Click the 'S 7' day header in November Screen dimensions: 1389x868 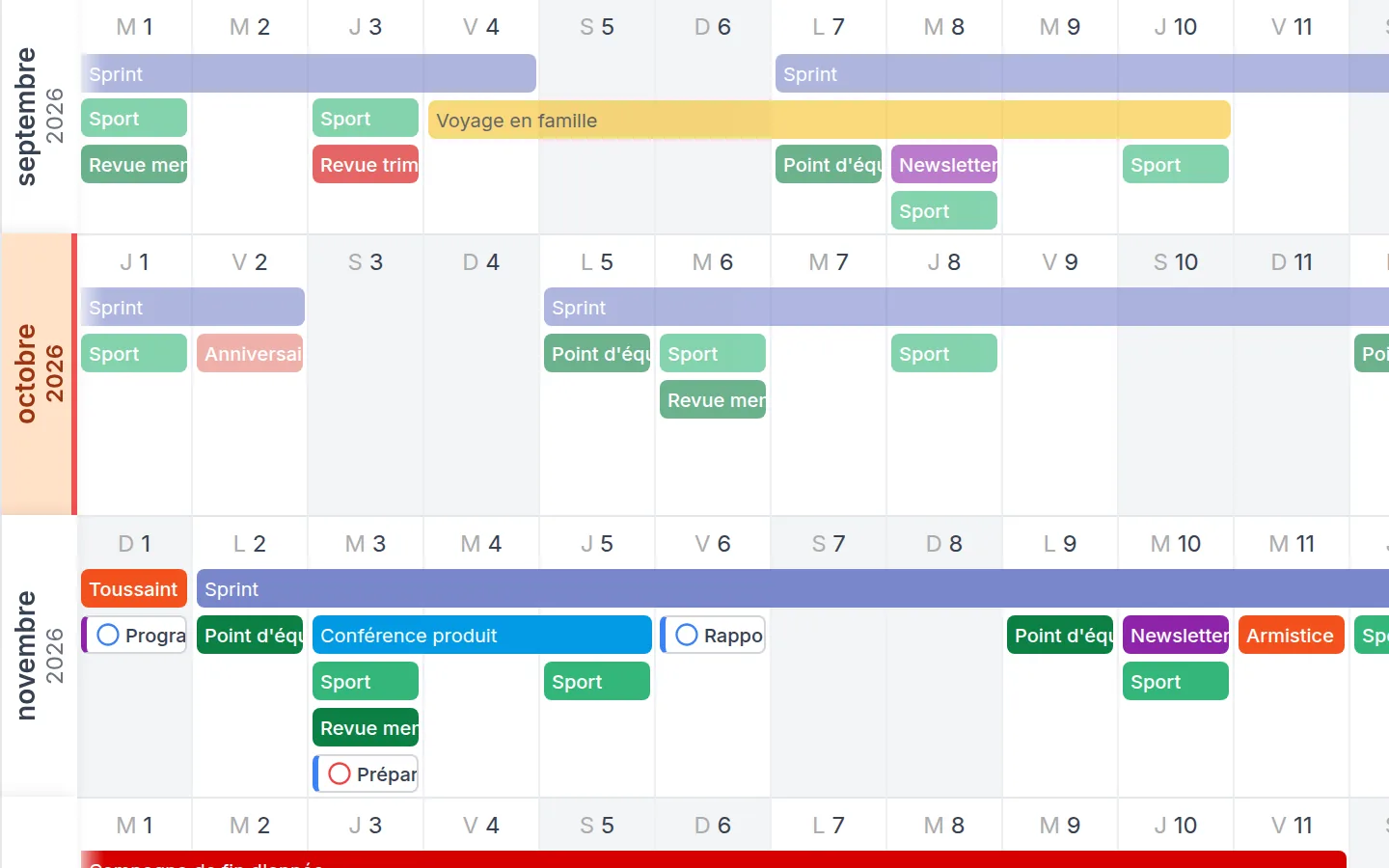(829, 544)
